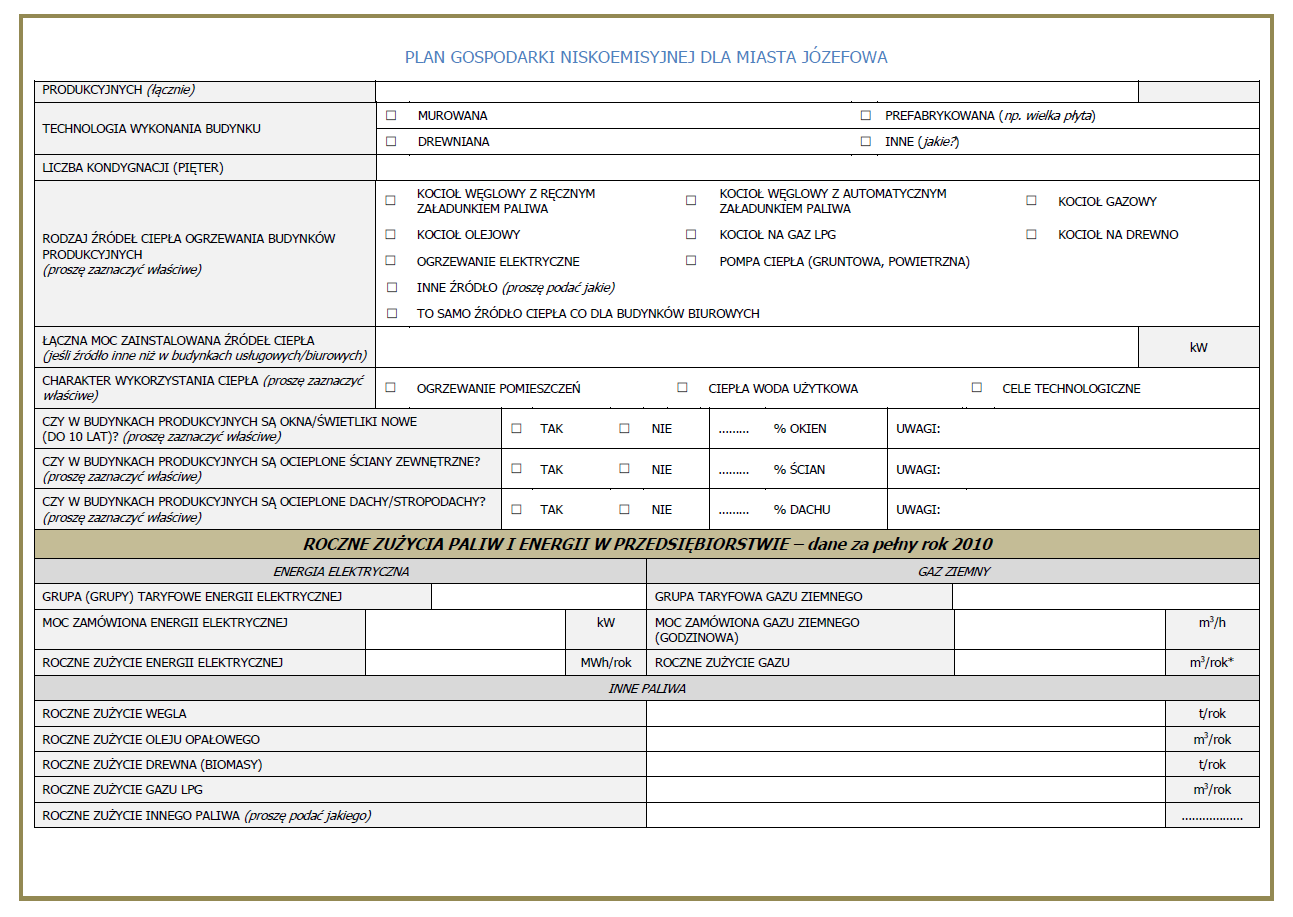Click the PRODUKCYJNYCH (łącznie) input field
This screenshot has height=917, width=1293.
pyautogui.click(x=757, y=91)
